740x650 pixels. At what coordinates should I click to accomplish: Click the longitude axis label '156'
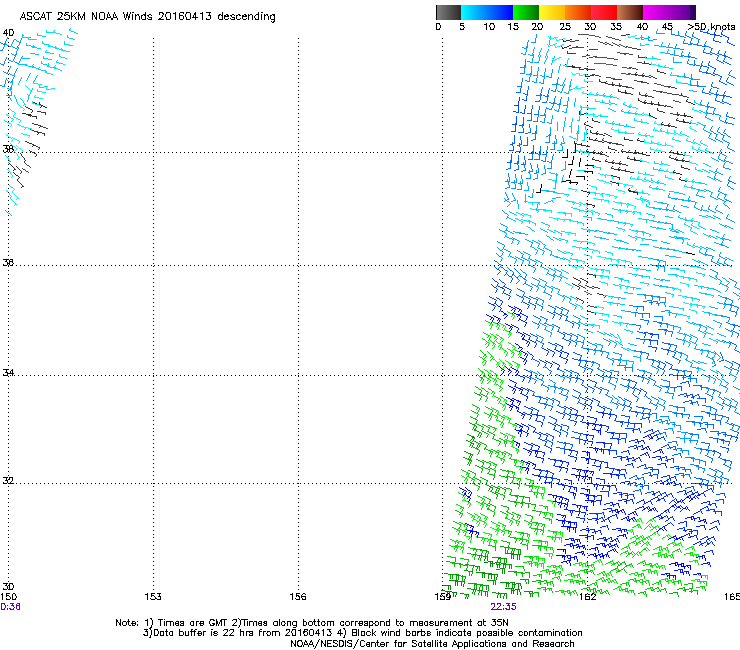[x=298, y=597]
